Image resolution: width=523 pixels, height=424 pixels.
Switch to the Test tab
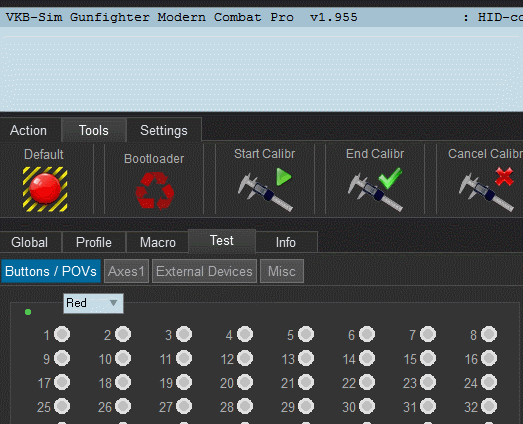click(x=222, y=241)
